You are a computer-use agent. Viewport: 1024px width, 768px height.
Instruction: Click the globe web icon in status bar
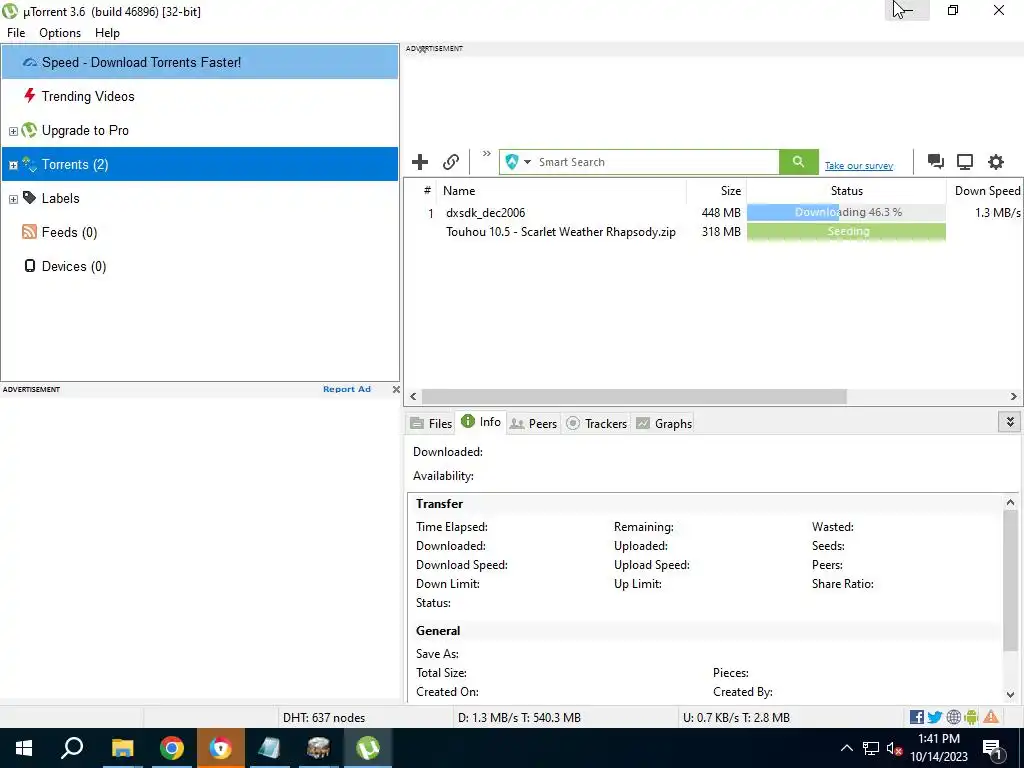pos(953,717)
